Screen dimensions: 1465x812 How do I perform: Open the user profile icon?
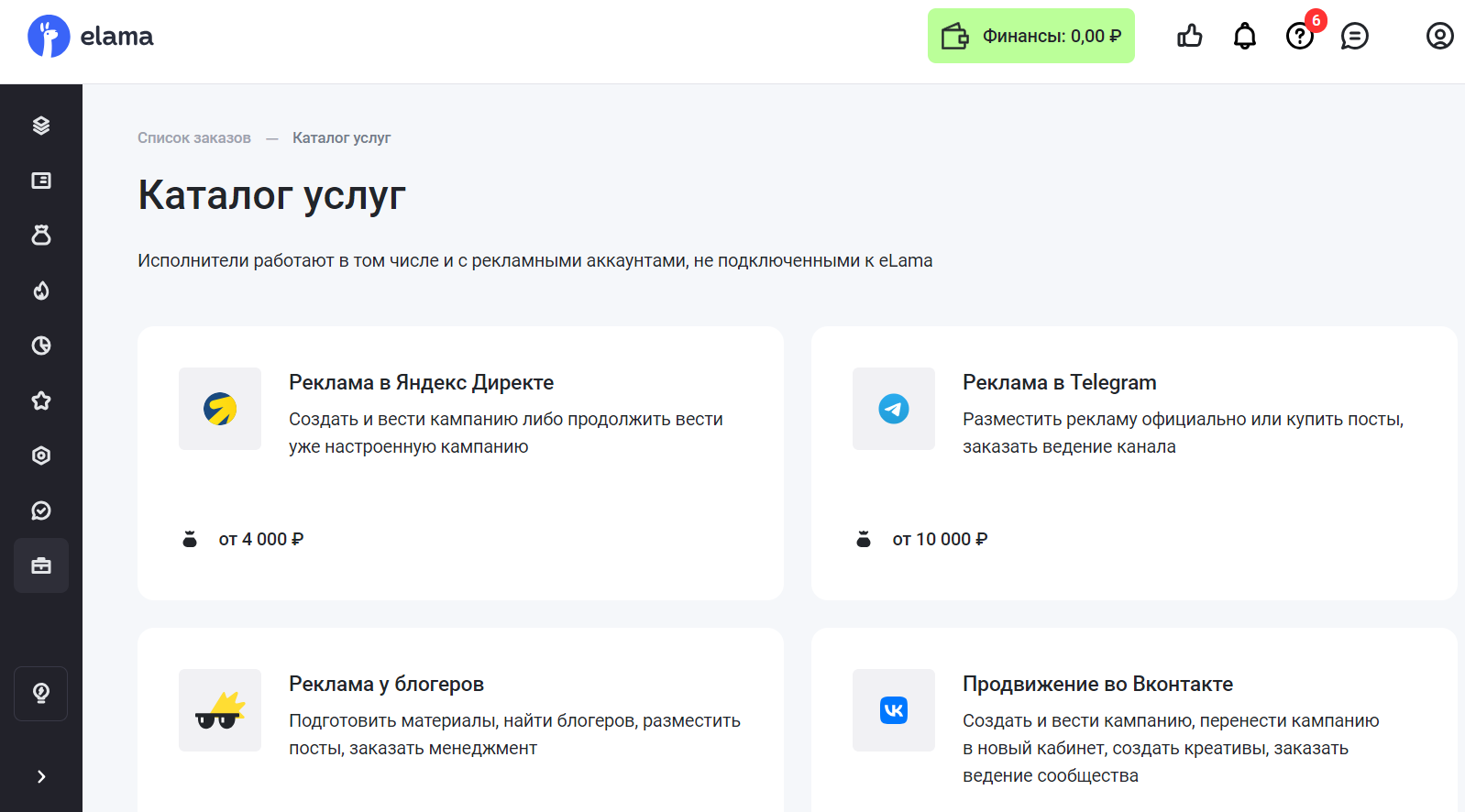tap(1439, 36)
